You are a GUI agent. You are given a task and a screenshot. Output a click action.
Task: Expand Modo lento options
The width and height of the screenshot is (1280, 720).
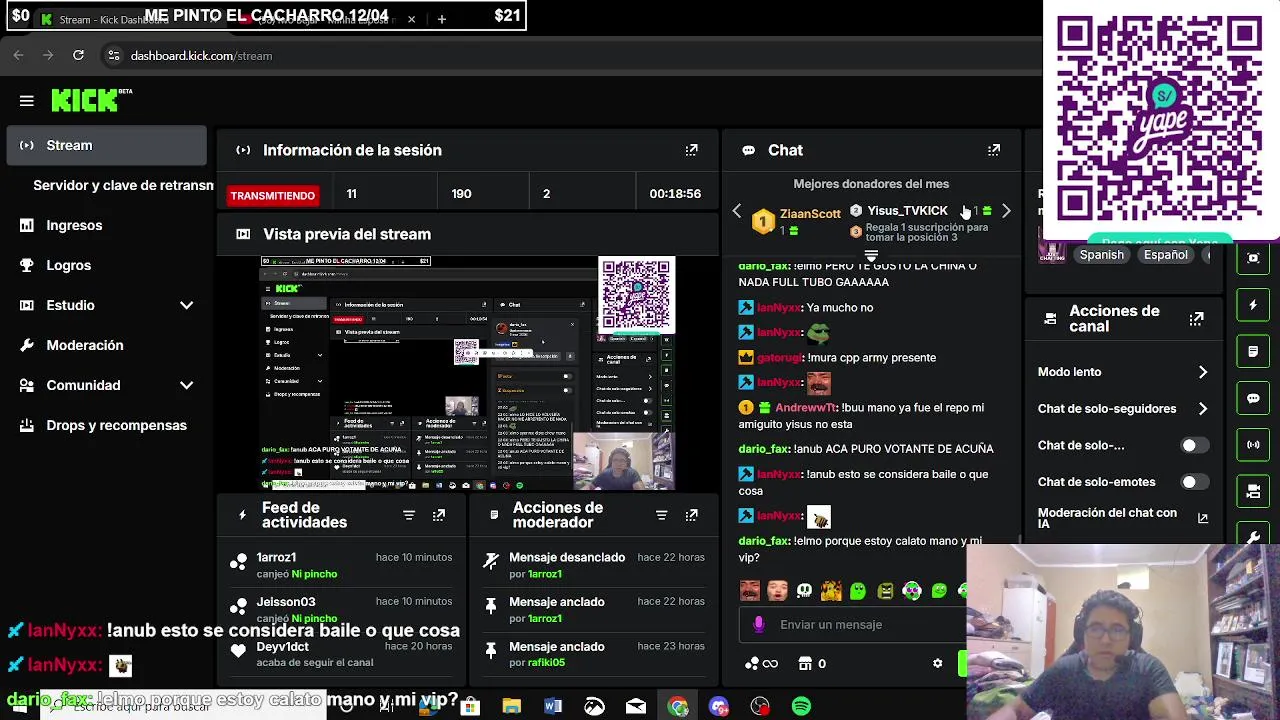click(x=1202, y=372)
